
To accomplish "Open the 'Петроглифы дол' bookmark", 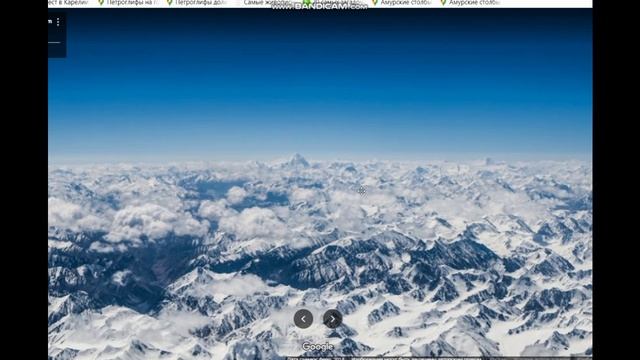I will pyautogui.click(x=197, y=3).
